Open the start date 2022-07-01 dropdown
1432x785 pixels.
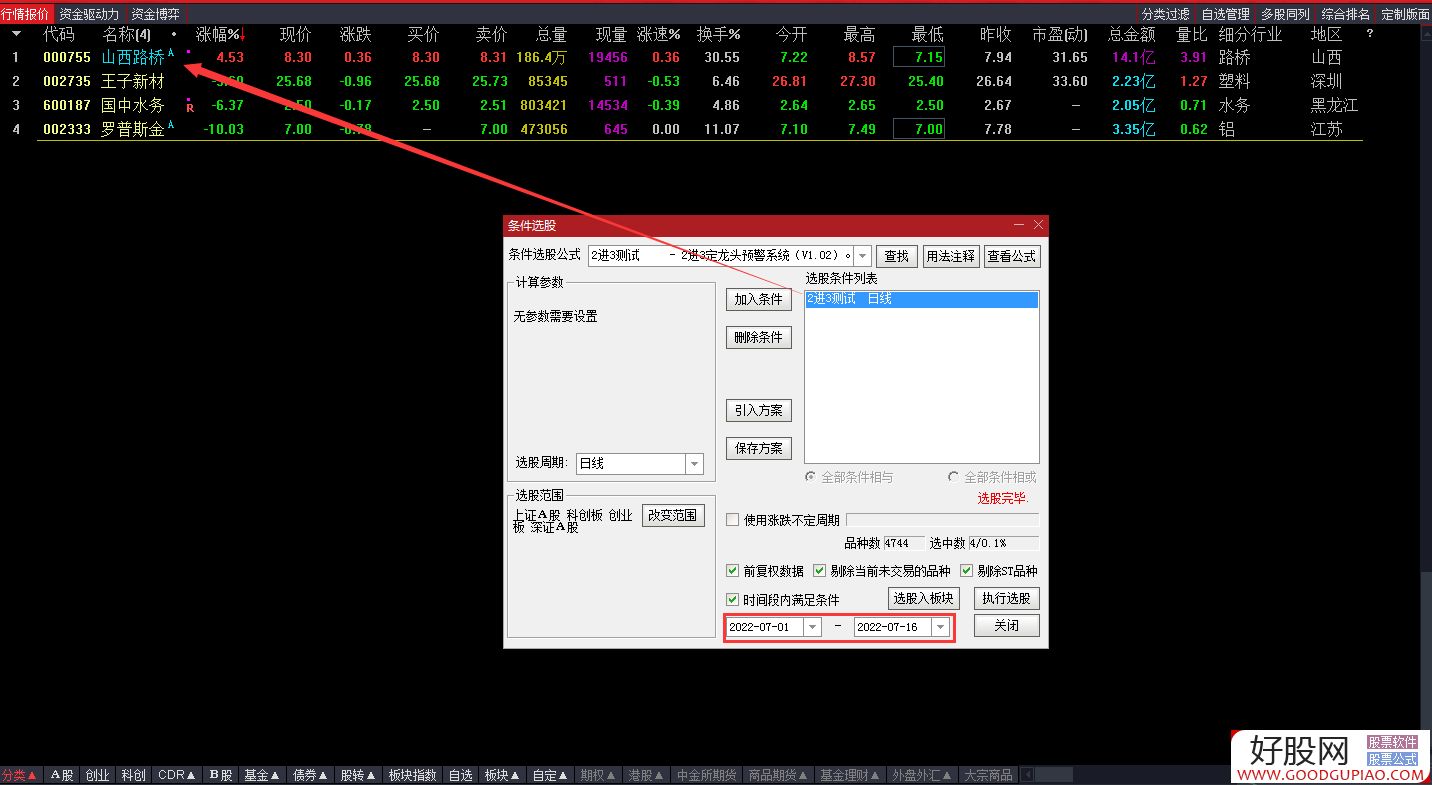812,627
